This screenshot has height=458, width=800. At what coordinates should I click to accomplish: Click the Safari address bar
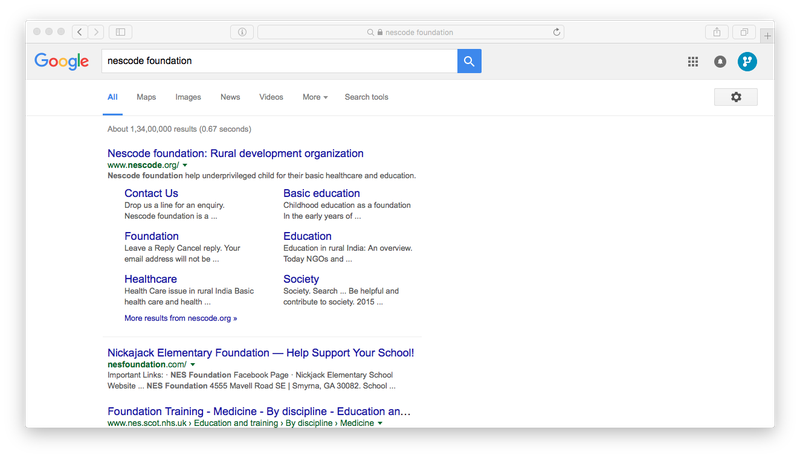point(411,32)
